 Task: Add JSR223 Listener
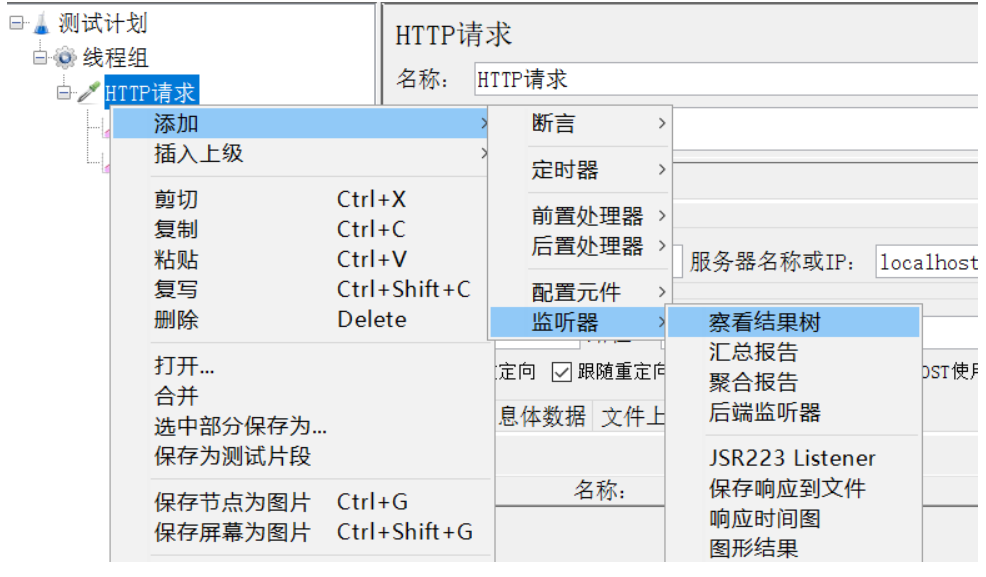(794, 458)
